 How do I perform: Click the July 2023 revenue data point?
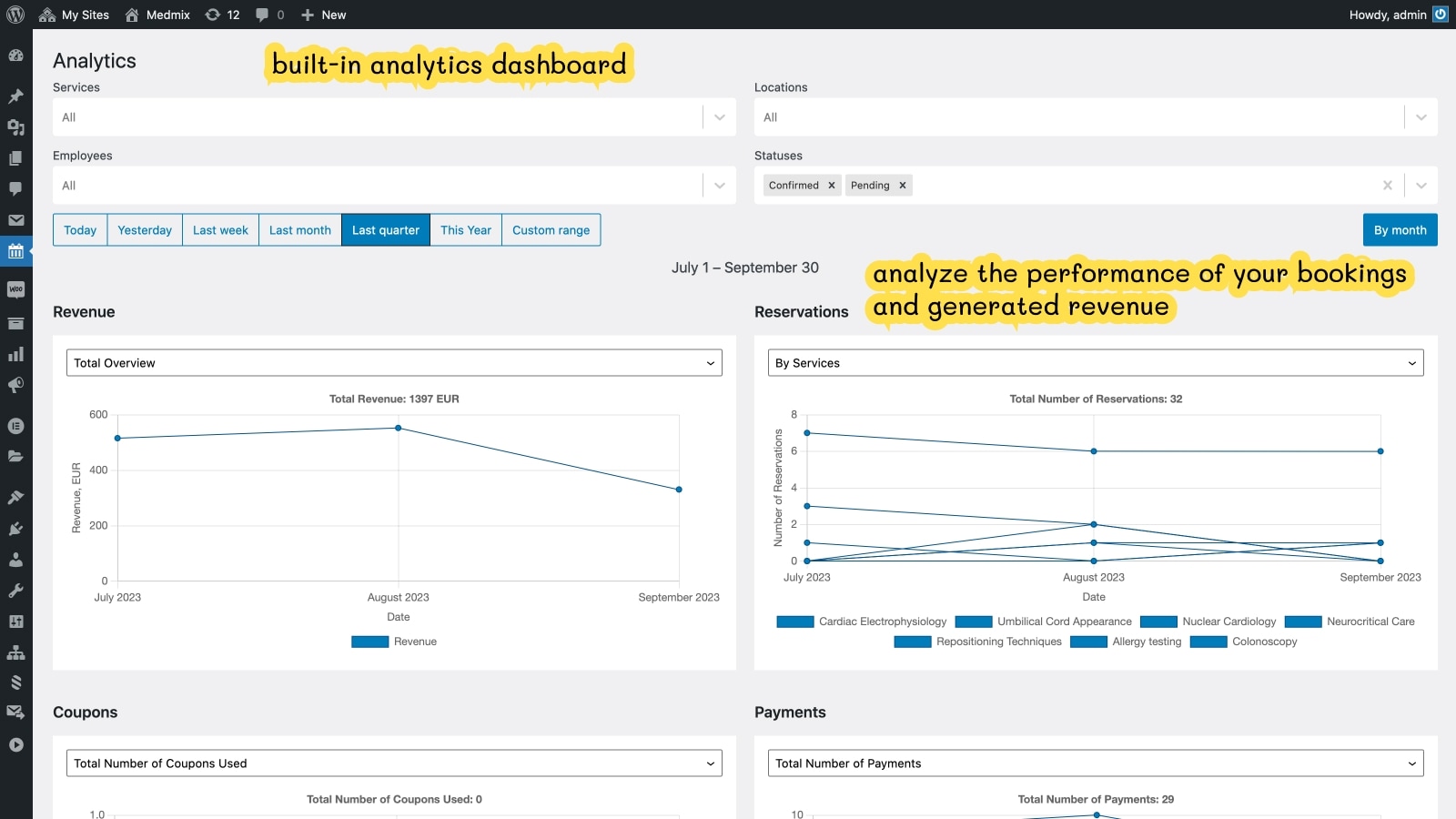pyautogui.click(x=117, y=439)
